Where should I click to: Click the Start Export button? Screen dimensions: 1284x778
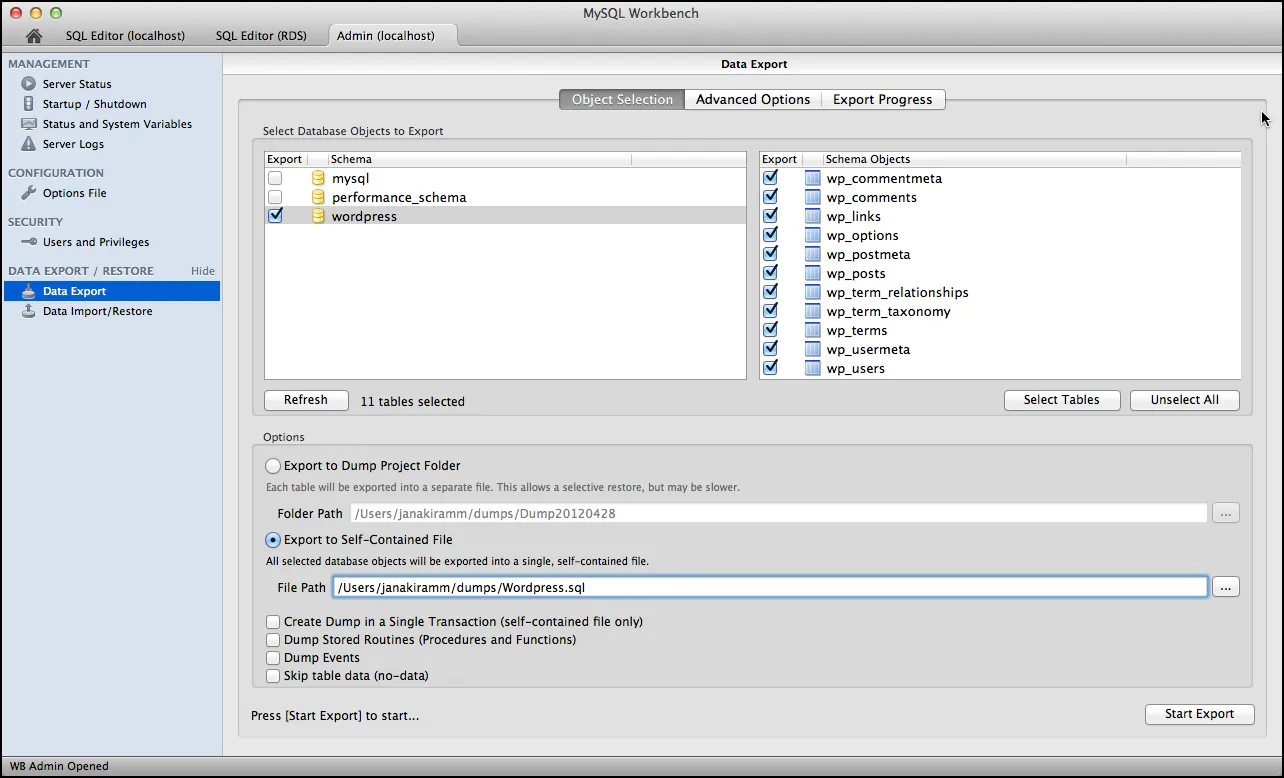(x=1200, y=714)
